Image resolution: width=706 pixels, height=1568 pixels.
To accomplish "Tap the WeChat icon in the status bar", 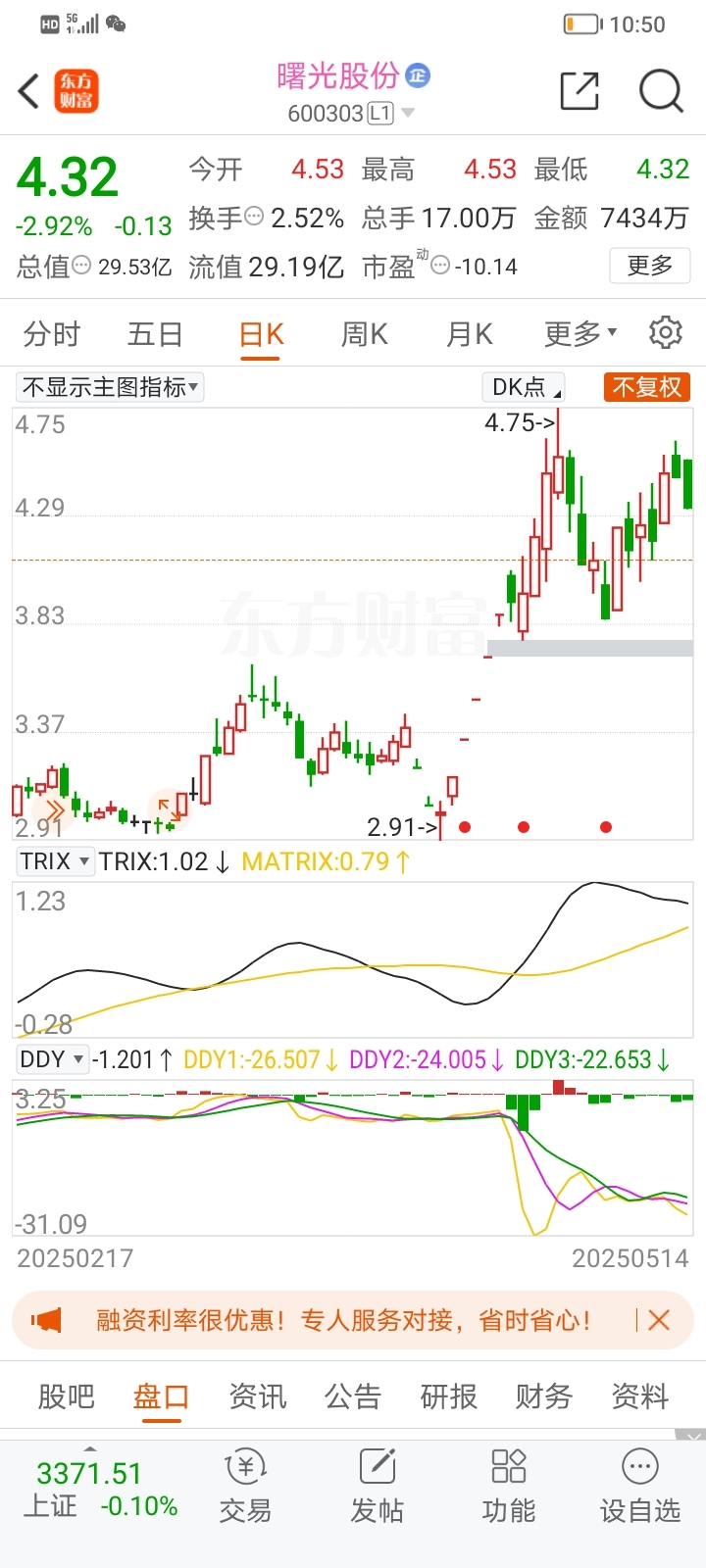I will (116, 24).
